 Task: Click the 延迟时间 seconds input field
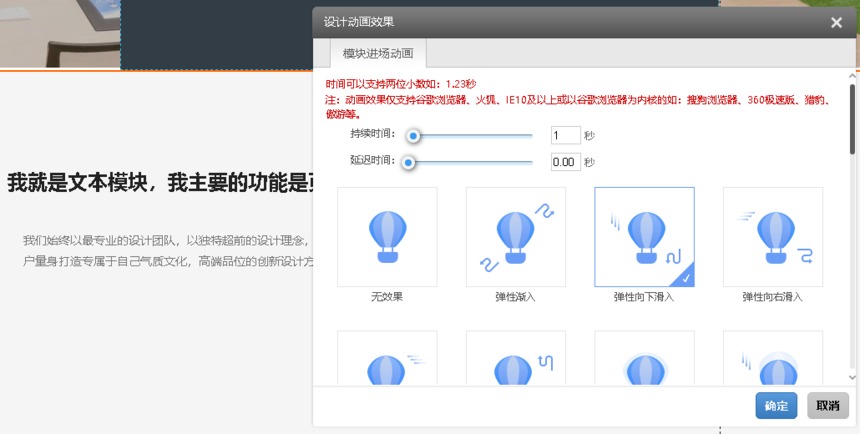click(565, 162)
